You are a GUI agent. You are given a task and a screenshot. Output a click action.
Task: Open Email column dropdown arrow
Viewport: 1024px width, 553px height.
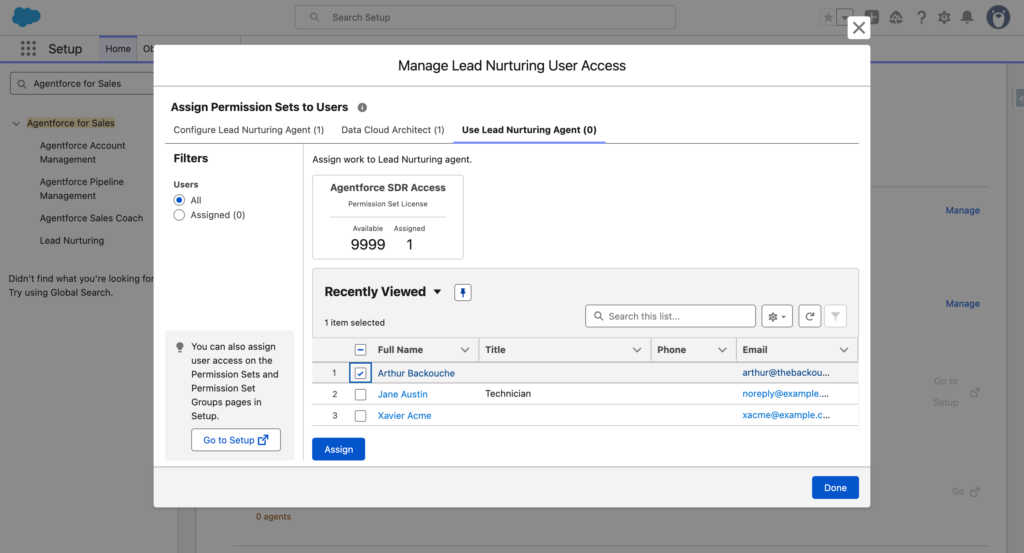point(845,350)
